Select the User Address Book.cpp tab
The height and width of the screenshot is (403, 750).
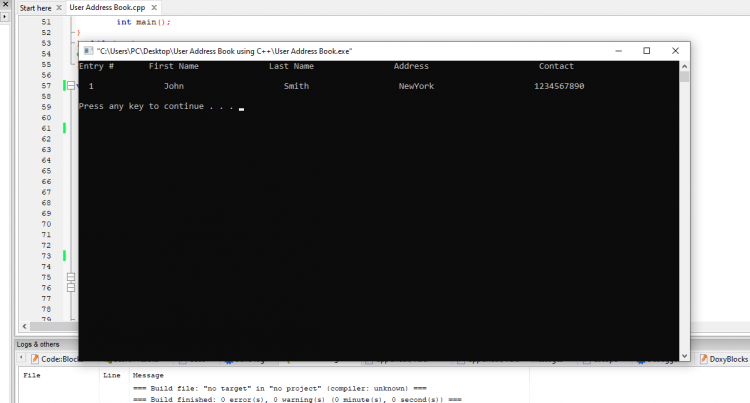[x=107, y=8]
